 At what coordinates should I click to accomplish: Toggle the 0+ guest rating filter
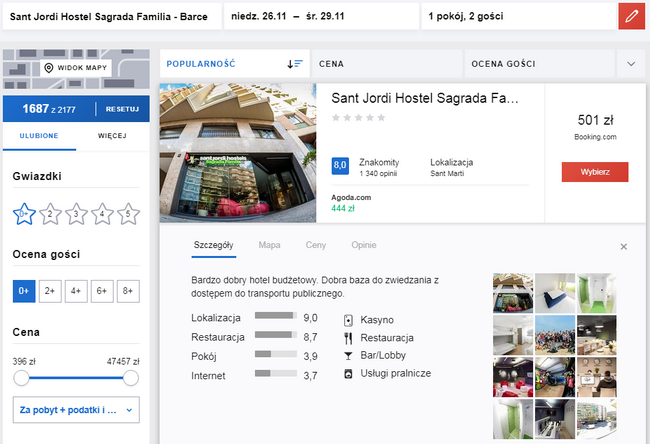point(24,291)
